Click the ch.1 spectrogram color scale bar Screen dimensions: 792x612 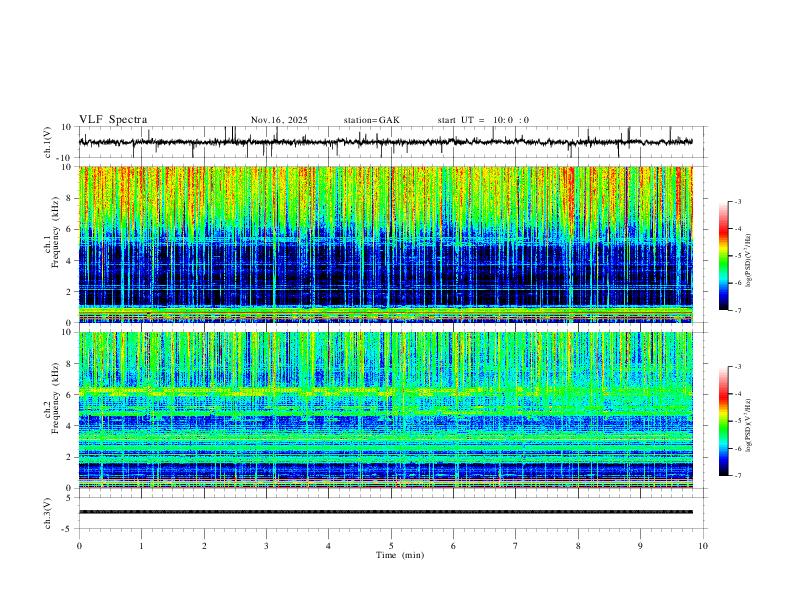click(x=723, y=256)
